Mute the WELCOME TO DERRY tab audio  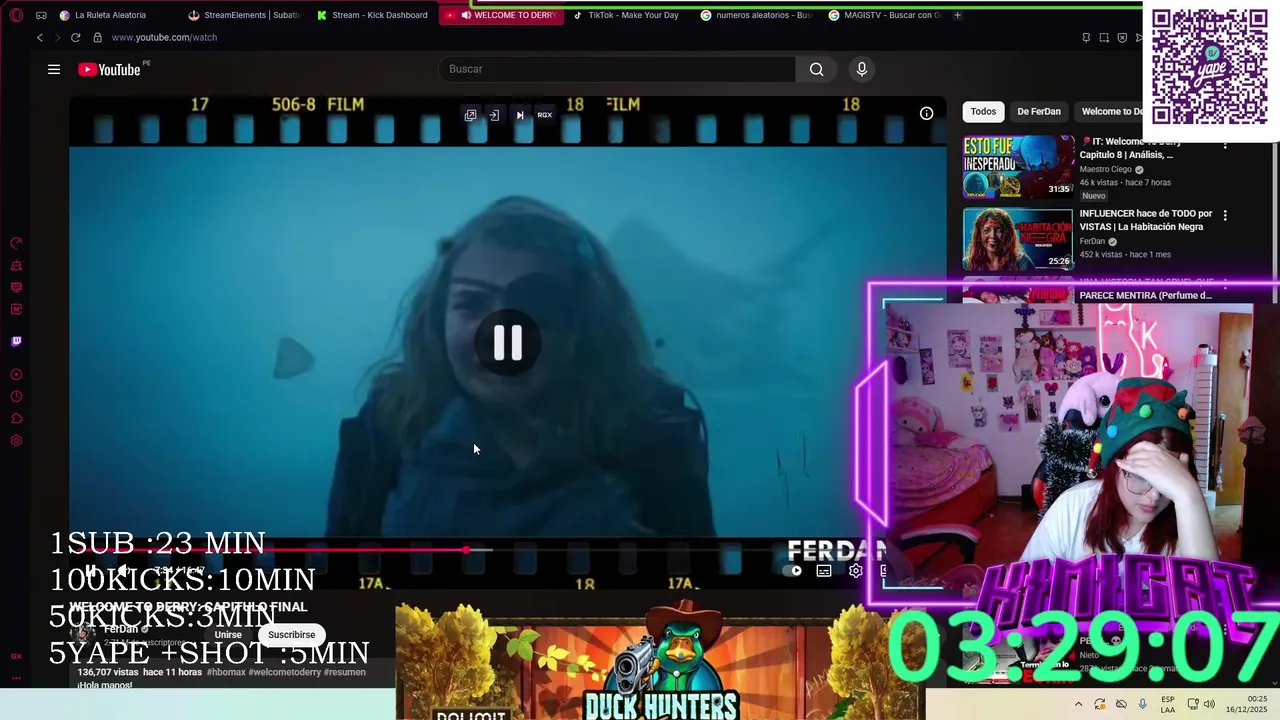(466, 15)
